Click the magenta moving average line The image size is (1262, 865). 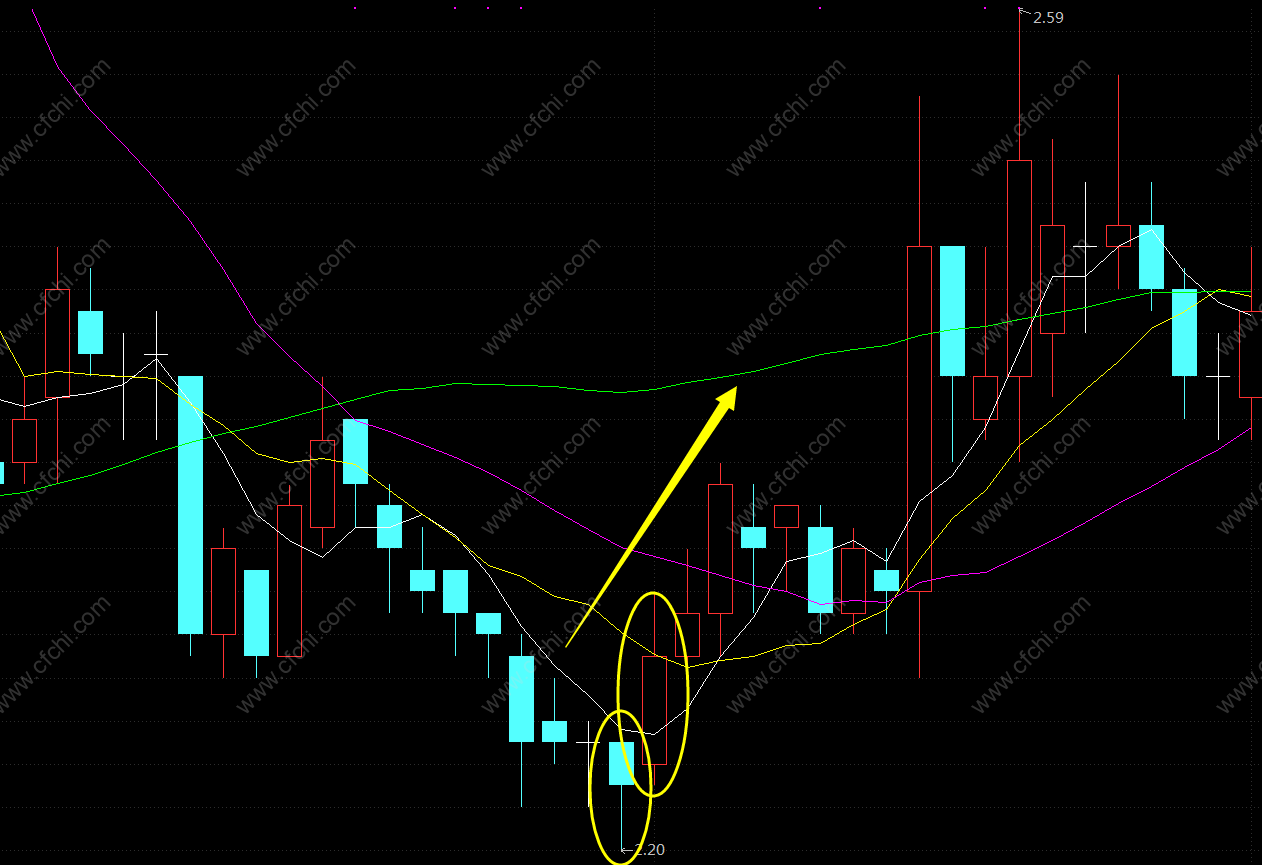click(560, 519)
